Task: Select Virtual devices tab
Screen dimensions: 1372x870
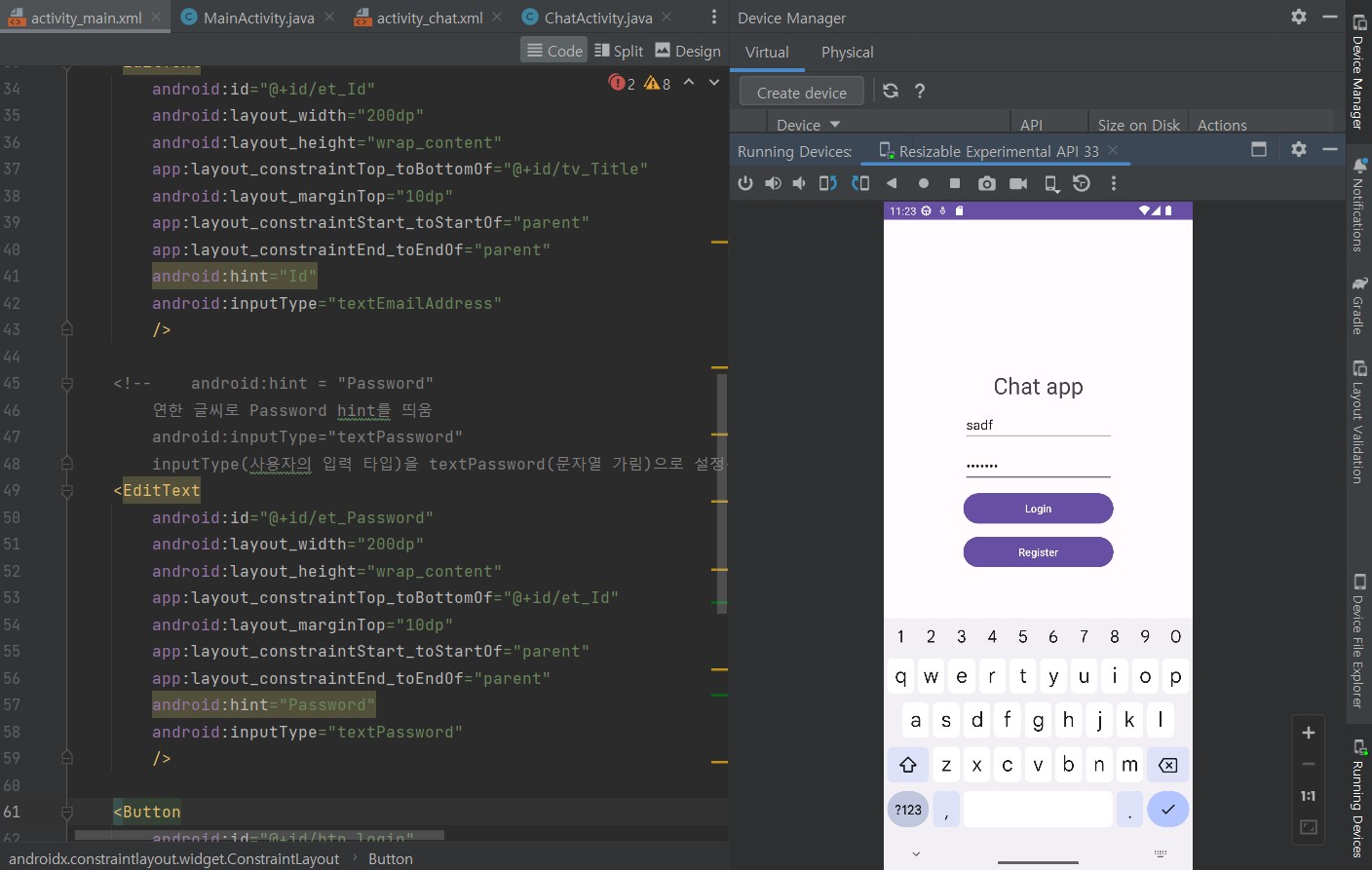Action: pos(767,53)
